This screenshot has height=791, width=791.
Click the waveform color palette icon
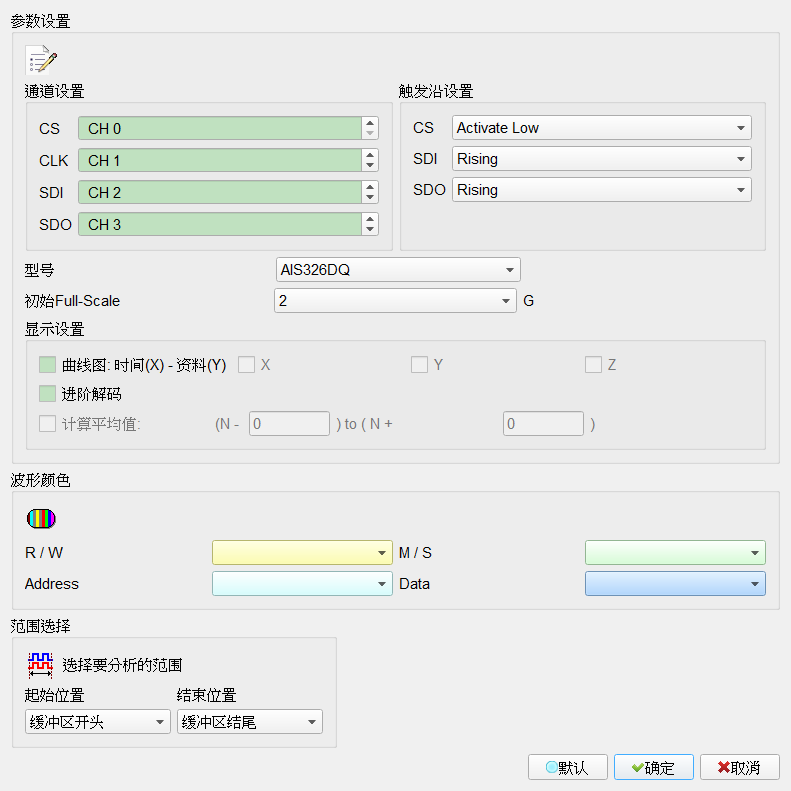41,519
